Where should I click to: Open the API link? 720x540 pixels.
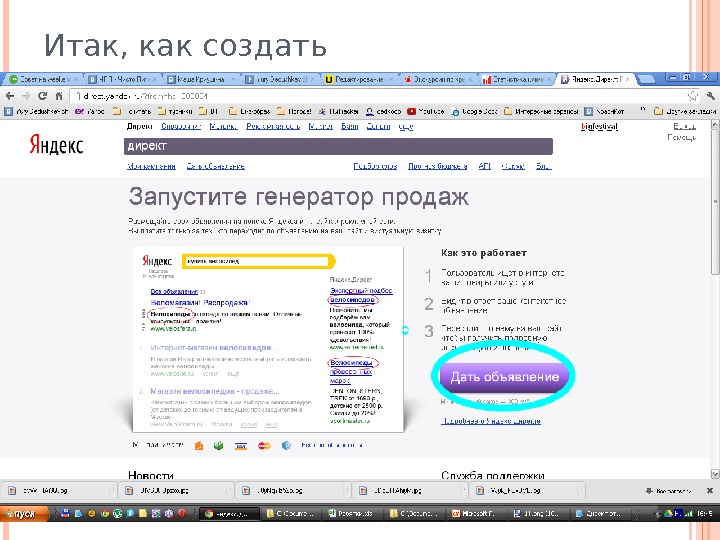pyautogui.click(x=484, y=166)
